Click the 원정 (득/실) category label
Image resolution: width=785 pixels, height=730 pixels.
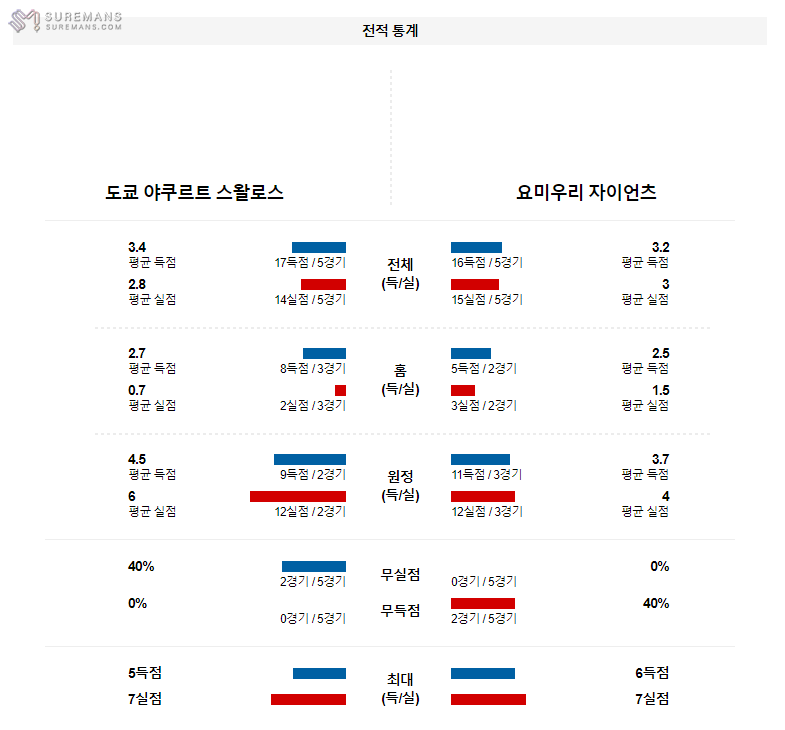pyautogui.click(x=400, y=485)
